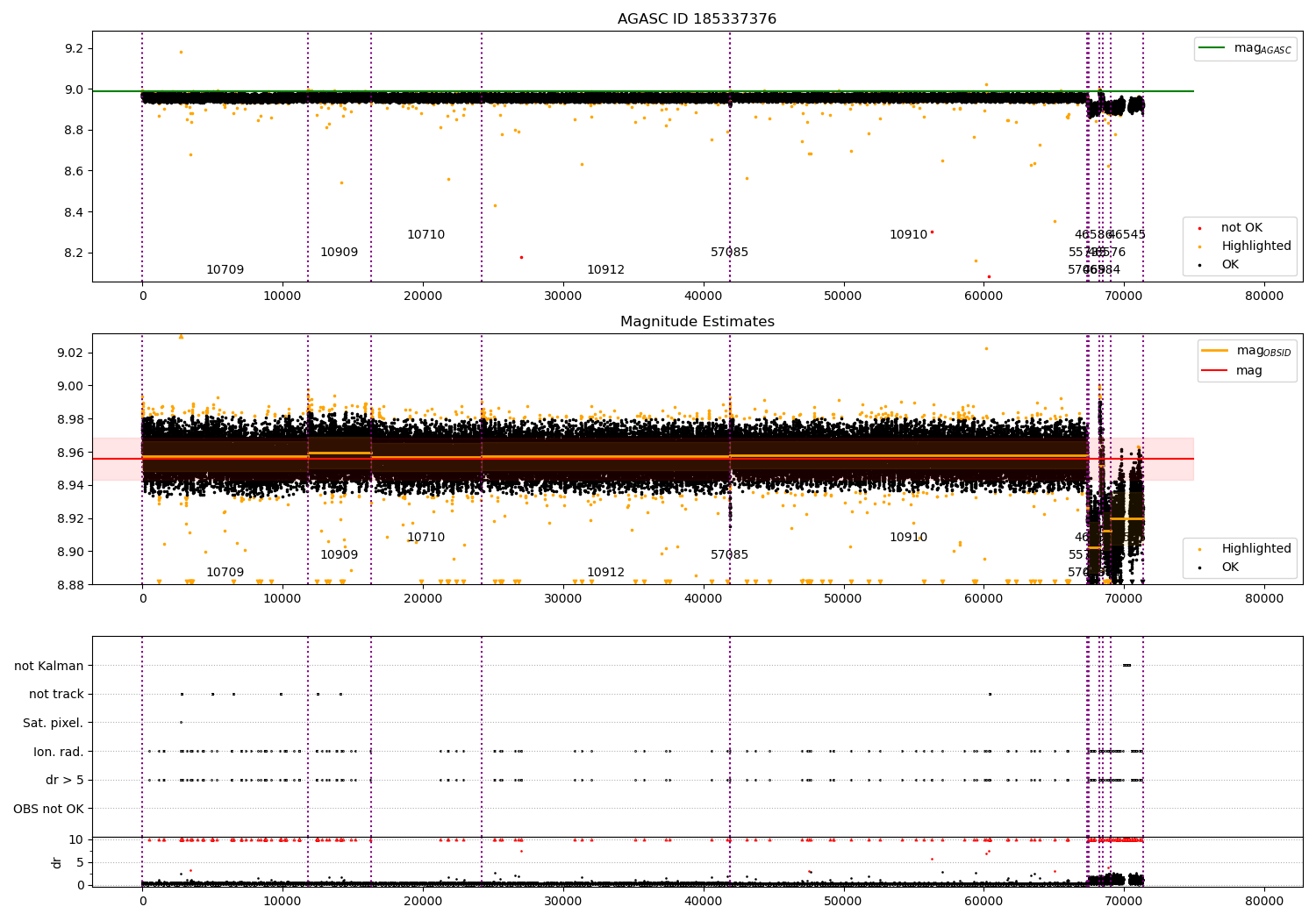This screenshot has height=921, width=1316.
Task: Click the 80000 x-tick in top panel
Action: point(1264,296)
